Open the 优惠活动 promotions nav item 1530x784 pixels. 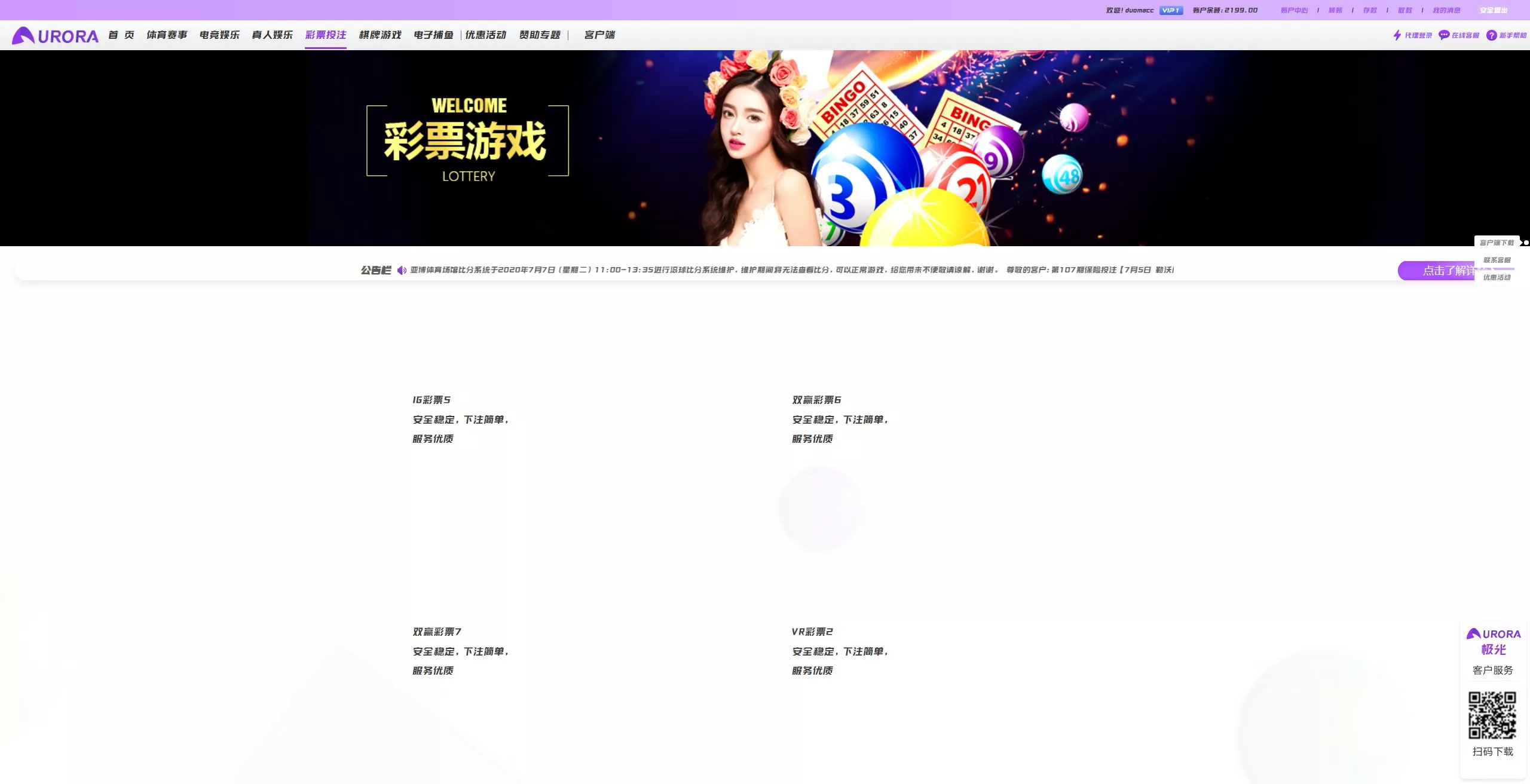pos(486,35)
